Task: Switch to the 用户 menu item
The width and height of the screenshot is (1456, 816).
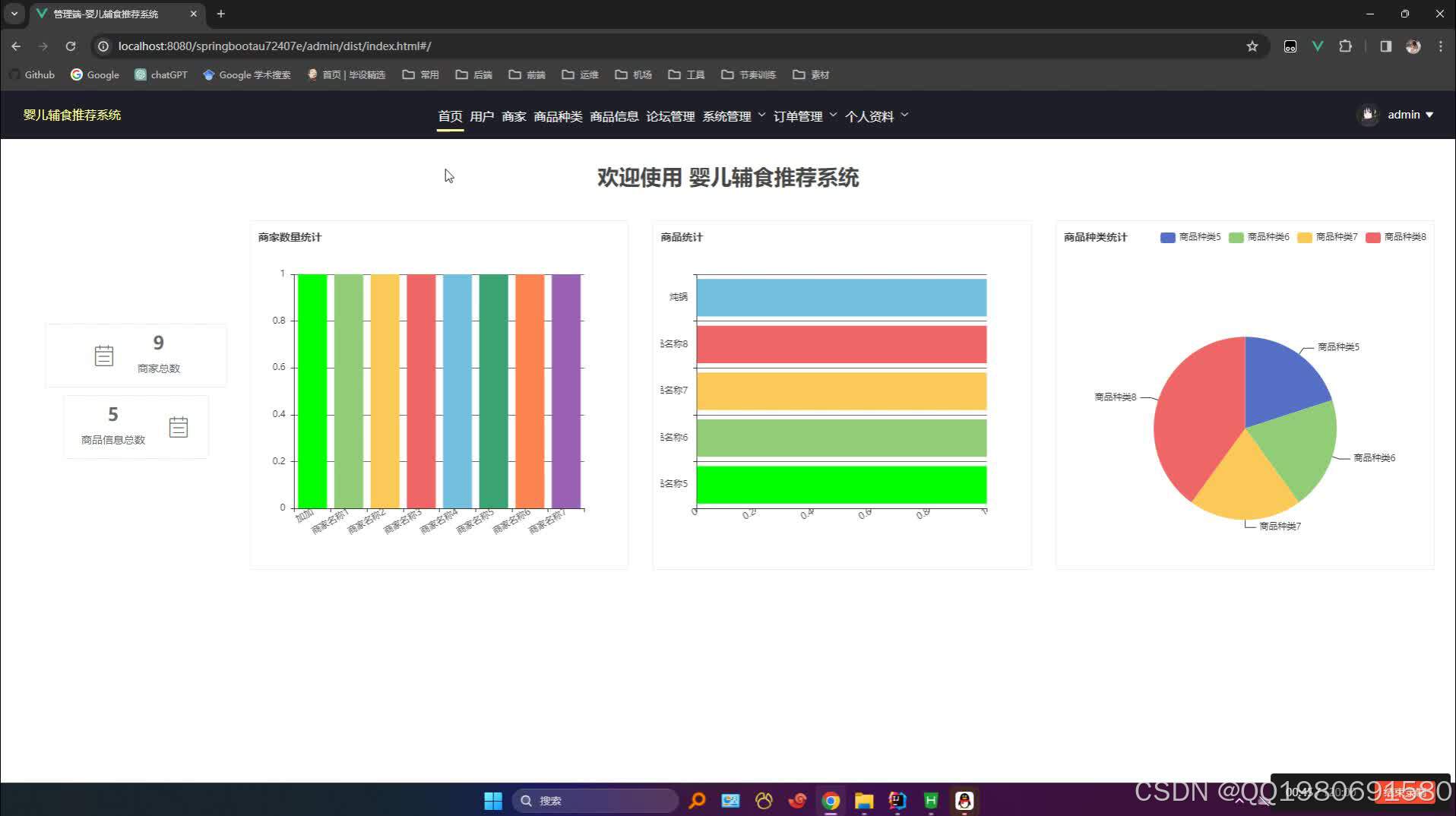Action: pyautogui.click(x=482, y=116)
